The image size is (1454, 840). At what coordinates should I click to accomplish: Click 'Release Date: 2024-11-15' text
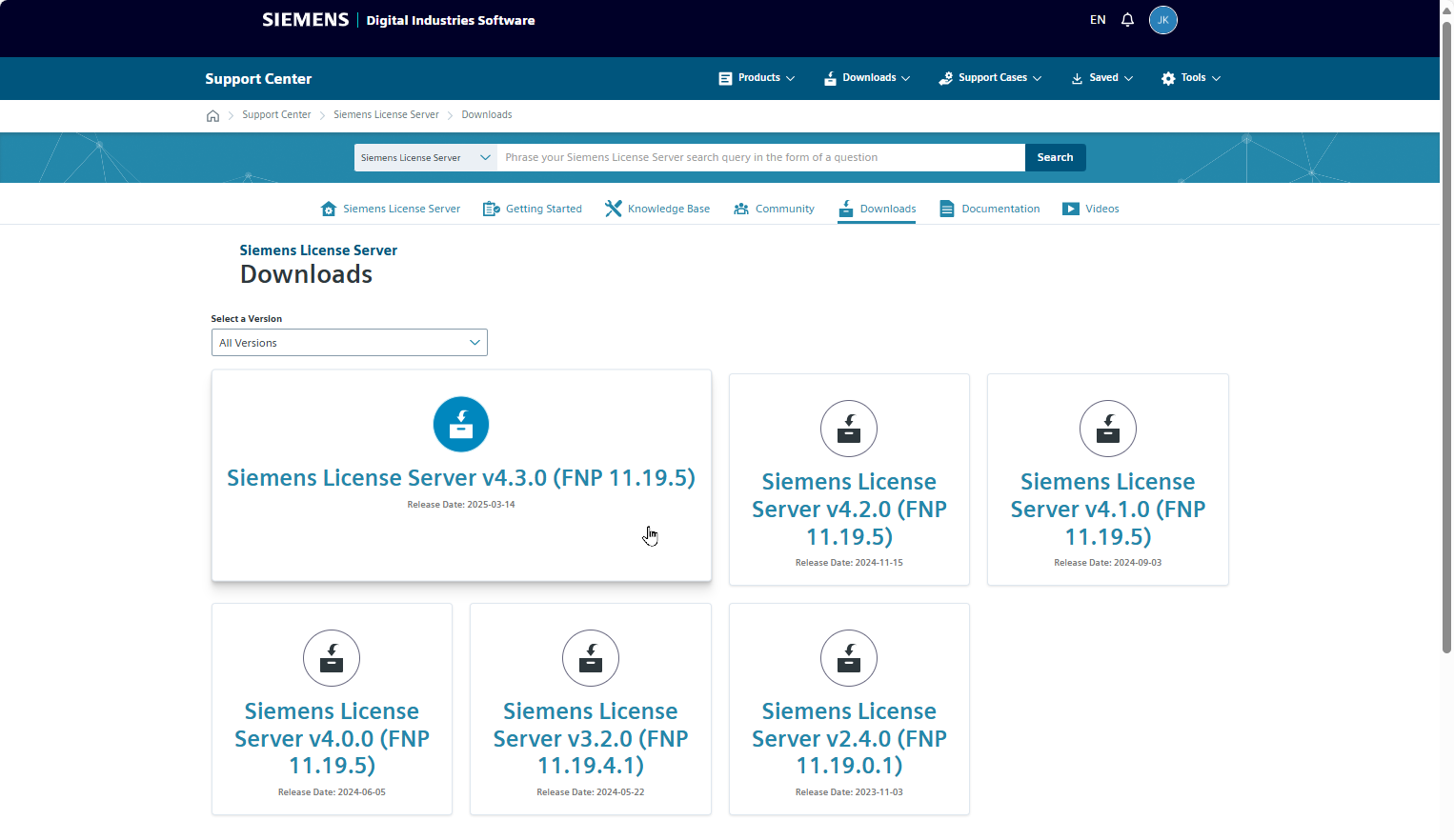(849, 563)
